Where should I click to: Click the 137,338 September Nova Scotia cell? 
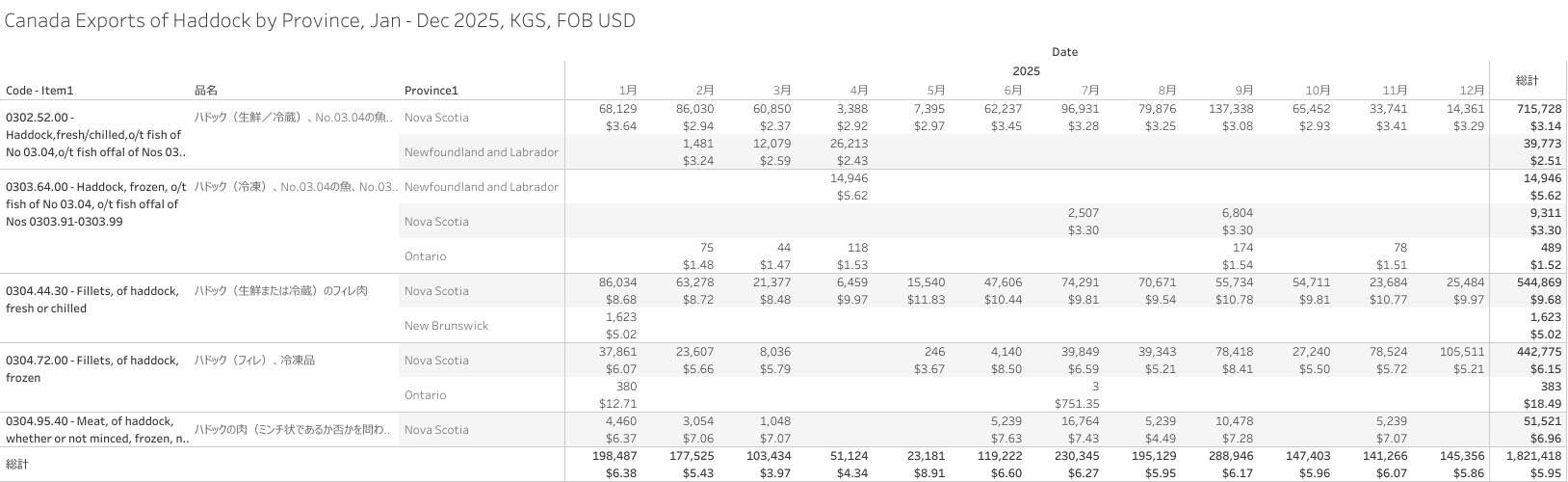tap(1231, 109)
